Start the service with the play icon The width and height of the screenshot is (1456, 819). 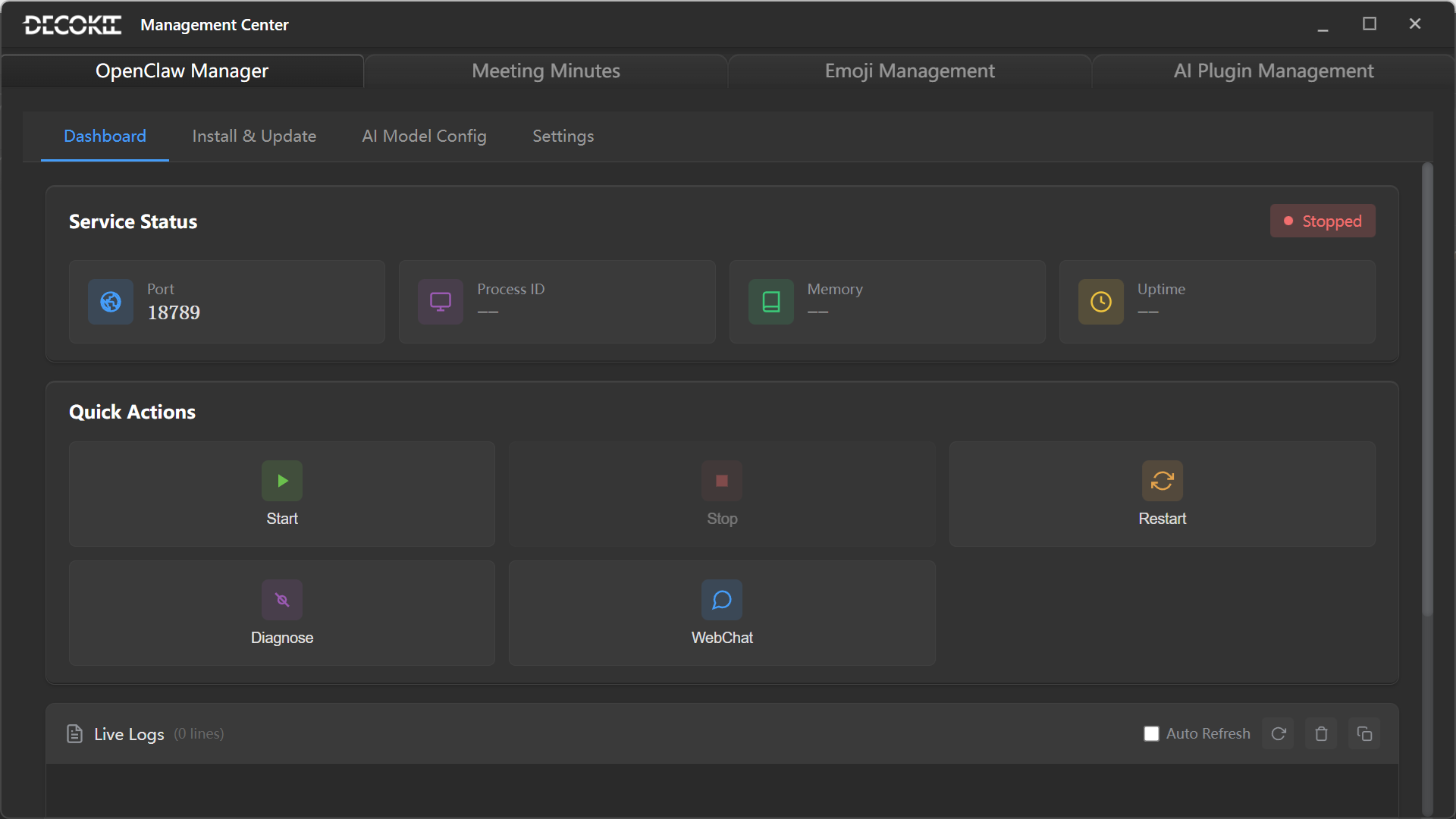282,481
